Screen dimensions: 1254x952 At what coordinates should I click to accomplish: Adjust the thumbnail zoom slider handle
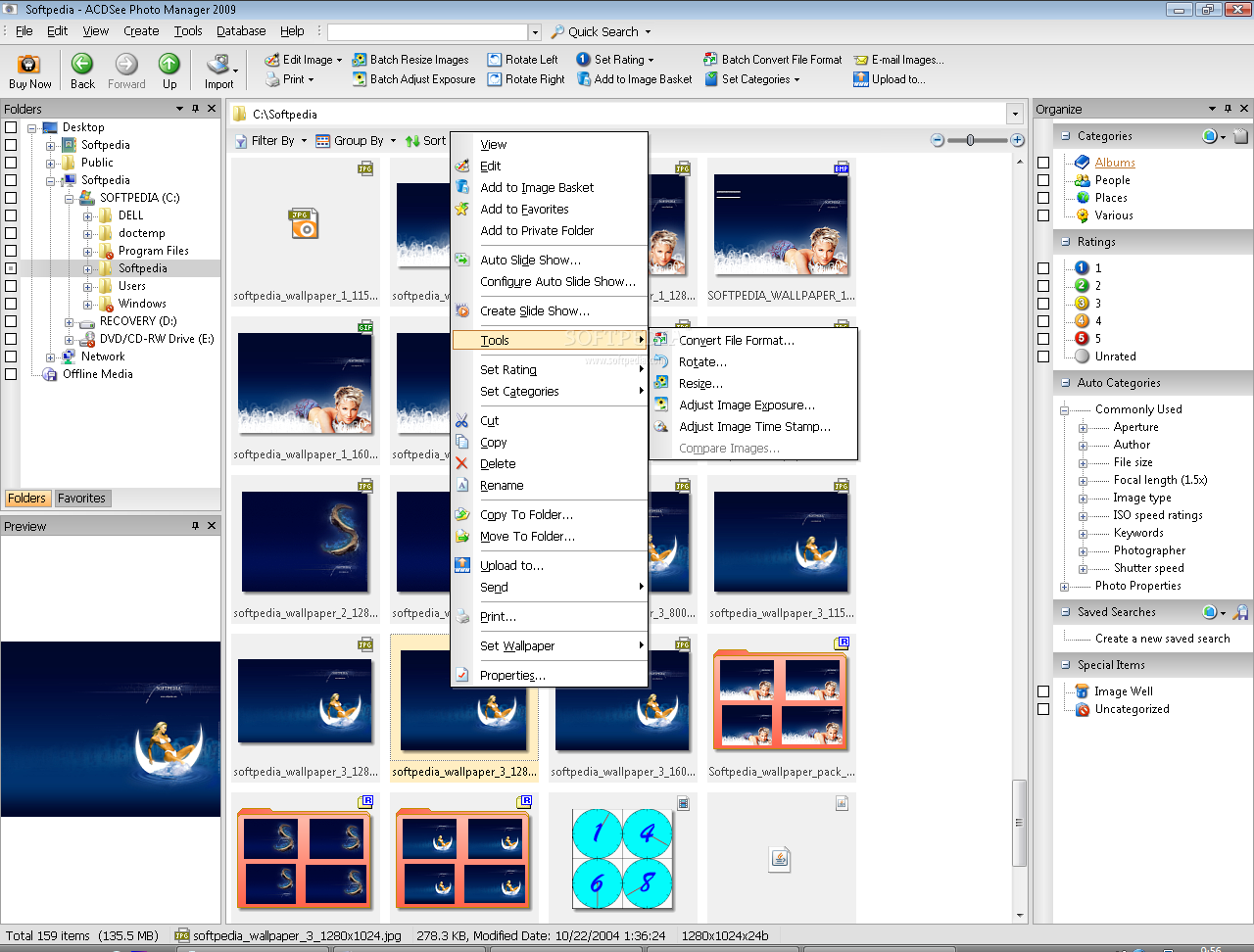pyautogui.click(x=970, y=140)
